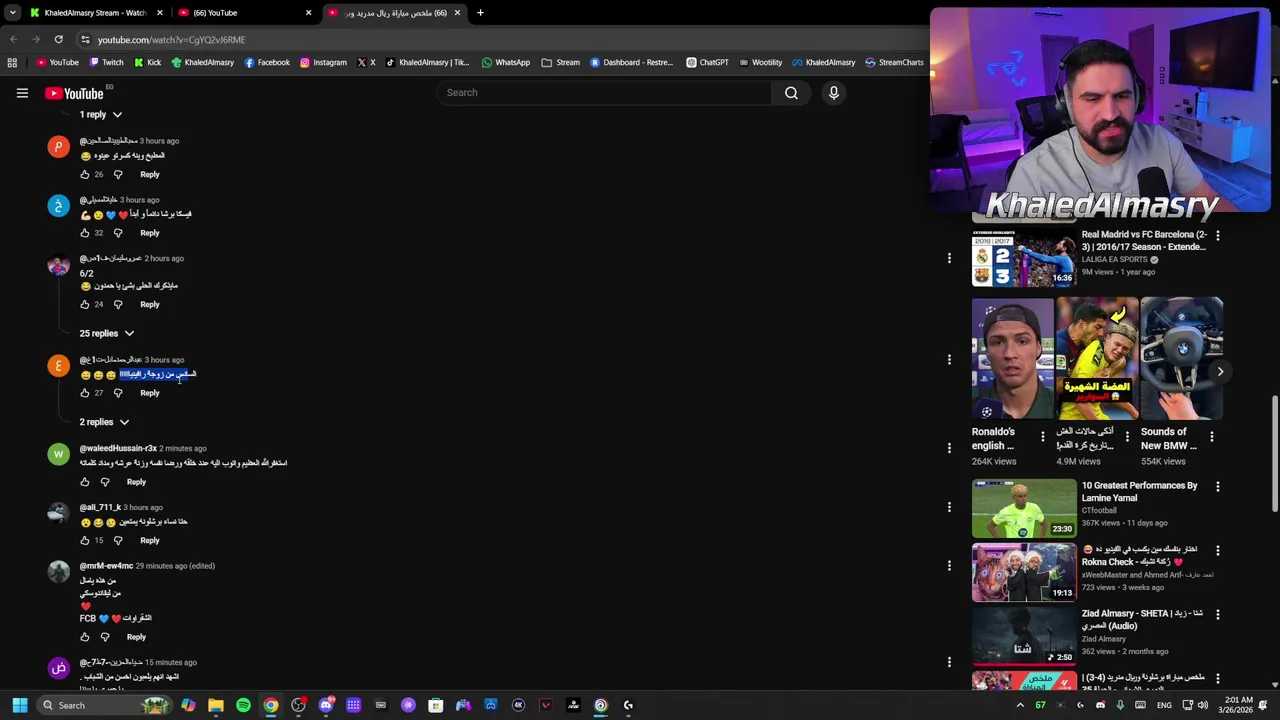The width and height of the screenshot is (1280, 720).
Task: Click the browser reload button
Action: pyautogui.click(x=58, y=39)
